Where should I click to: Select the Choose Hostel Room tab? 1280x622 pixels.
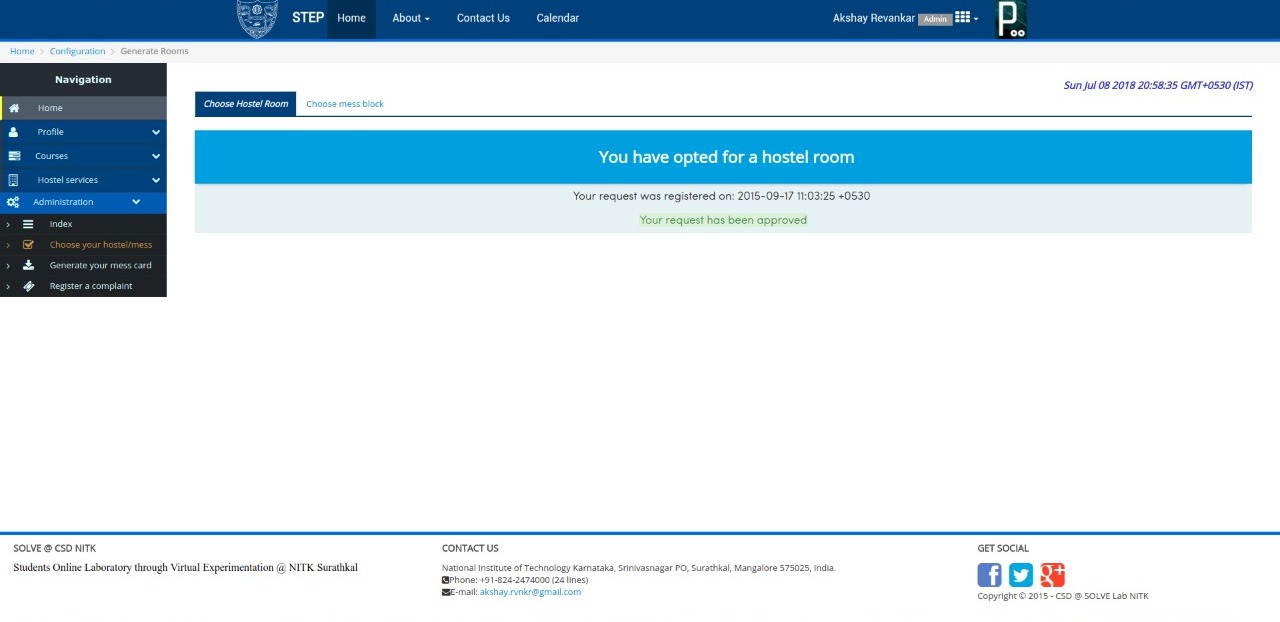(x=245, y=104)
